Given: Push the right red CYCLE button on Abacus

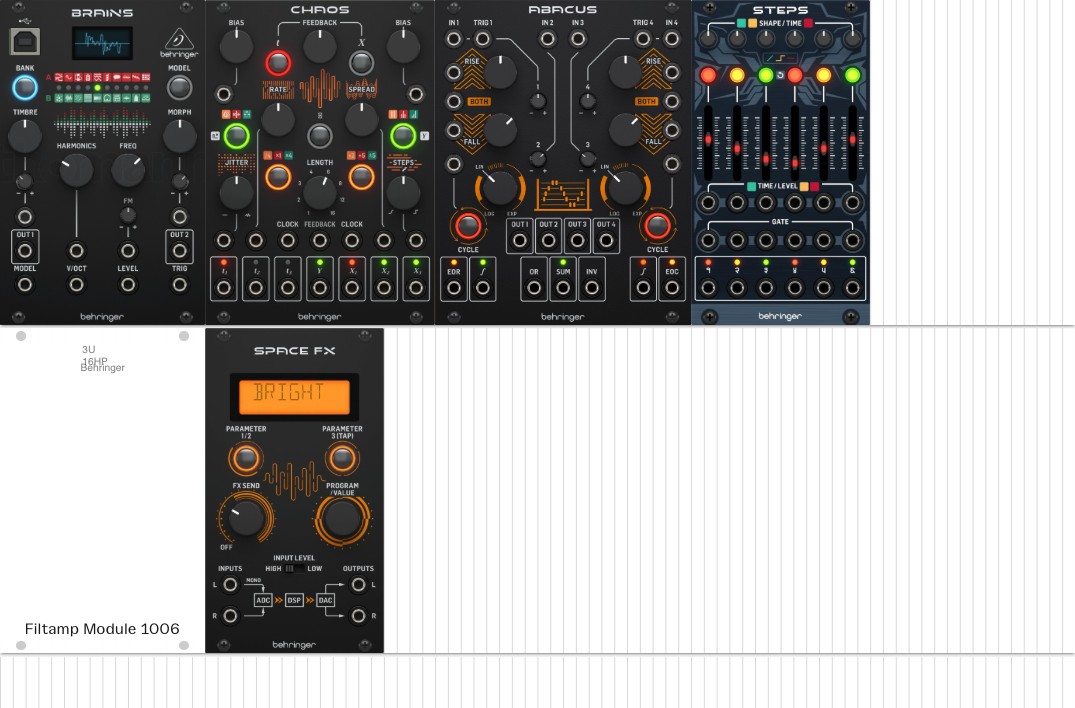Looking at the screenshot, I should pyautogui.click(x=657, y=225).
